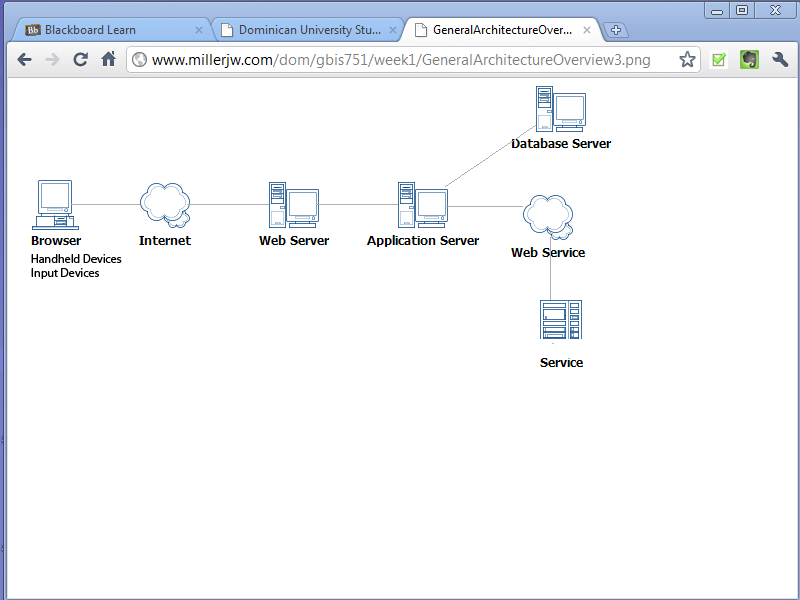
Task: Reload the page with the refresh icon
Action: click(81, 60)
